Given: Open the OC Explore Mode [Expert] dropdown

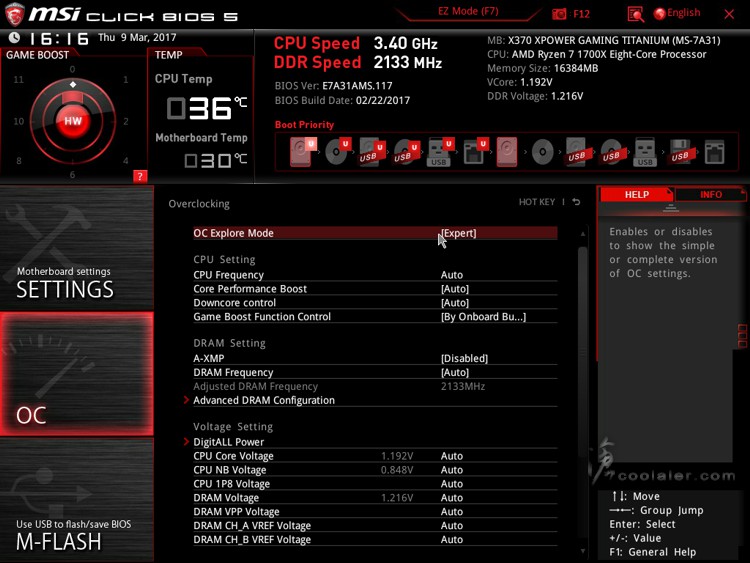Looking at the screenshot, I should (x=458, y=233).
